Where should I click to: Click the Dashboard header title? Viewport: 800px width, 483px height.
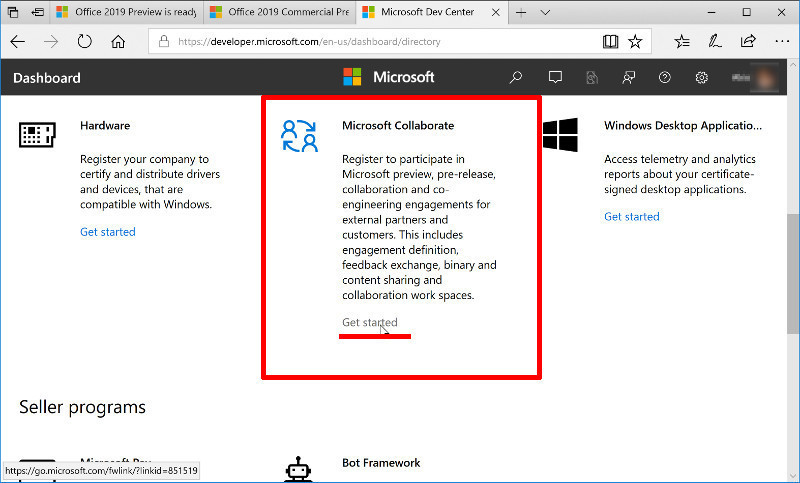[46, 78]
